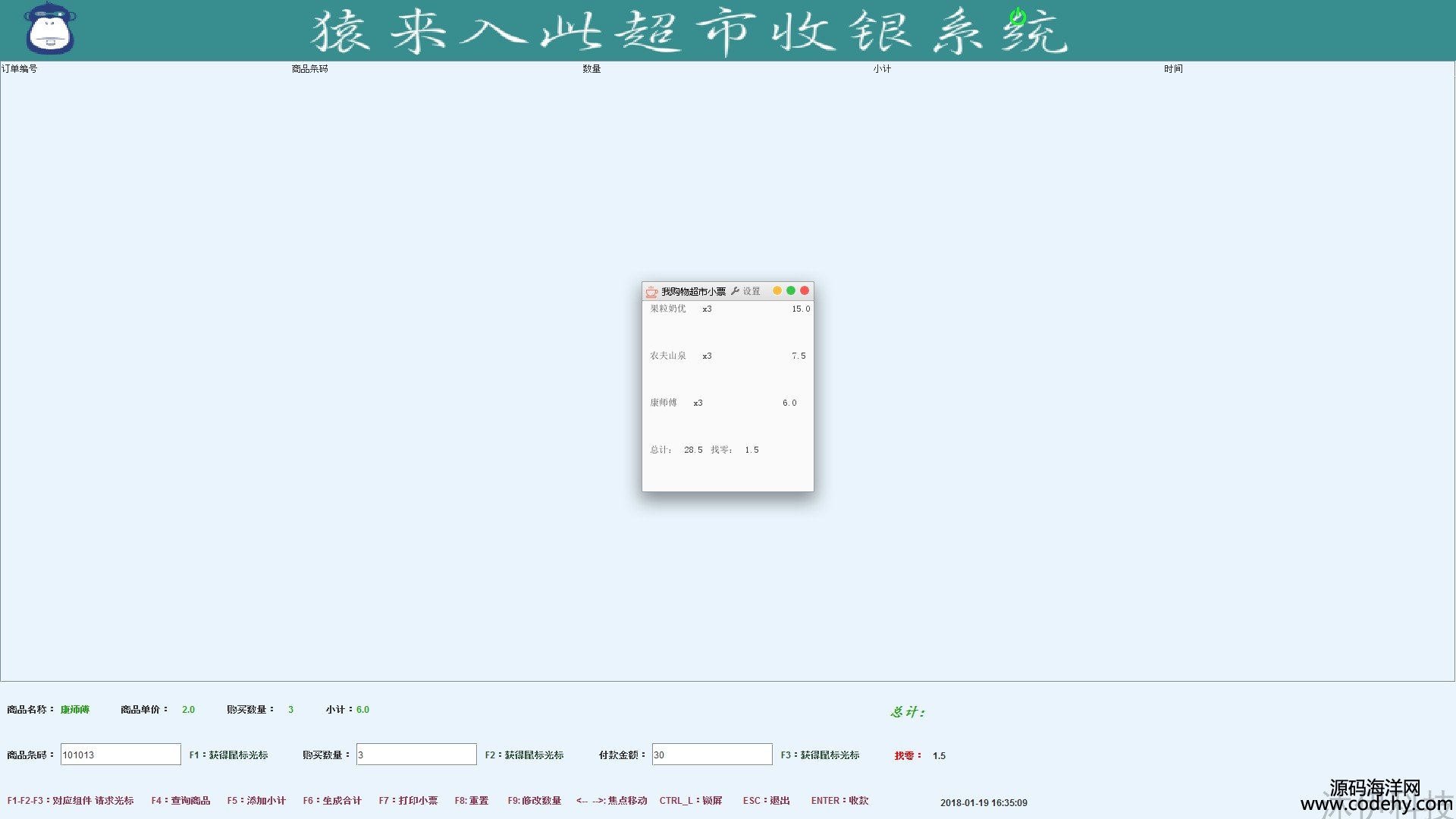Maximize the receipt window with the green button
This screenshot has width=1456, height=819.
(x=791, y=290)
